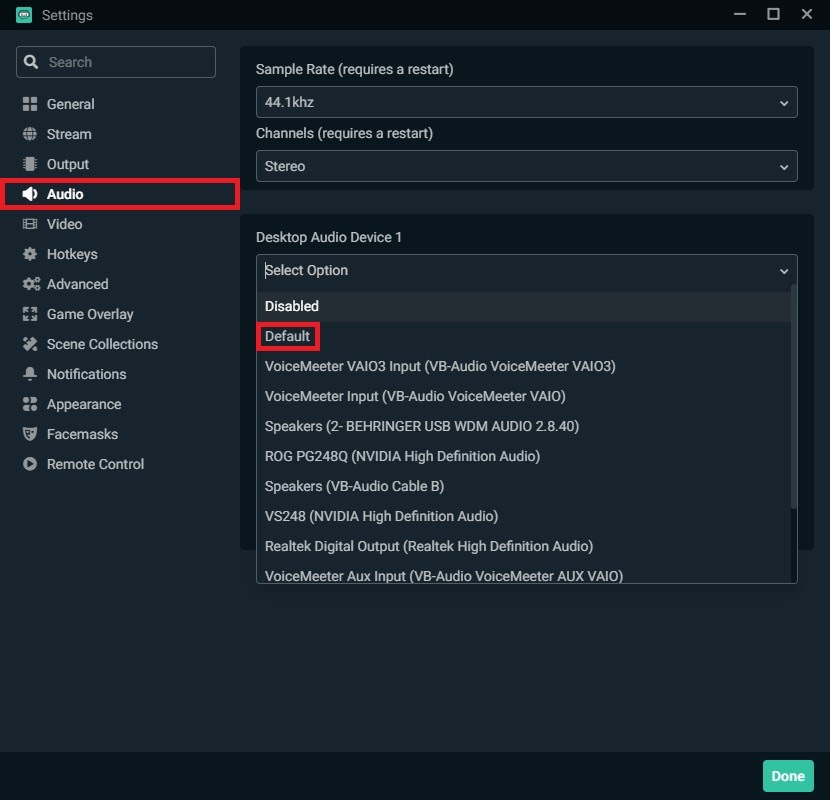
Task: Click the dropdown list scrollbar
Action: [793, 397]
